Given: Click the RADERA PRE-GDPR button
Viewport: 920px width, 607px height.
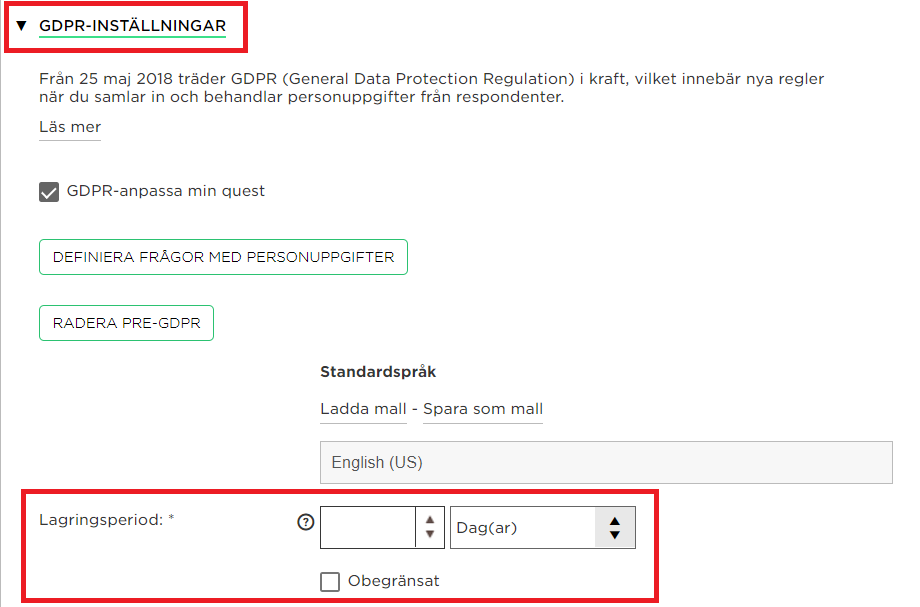Looking at the screenshot, I should click(126, 323).
